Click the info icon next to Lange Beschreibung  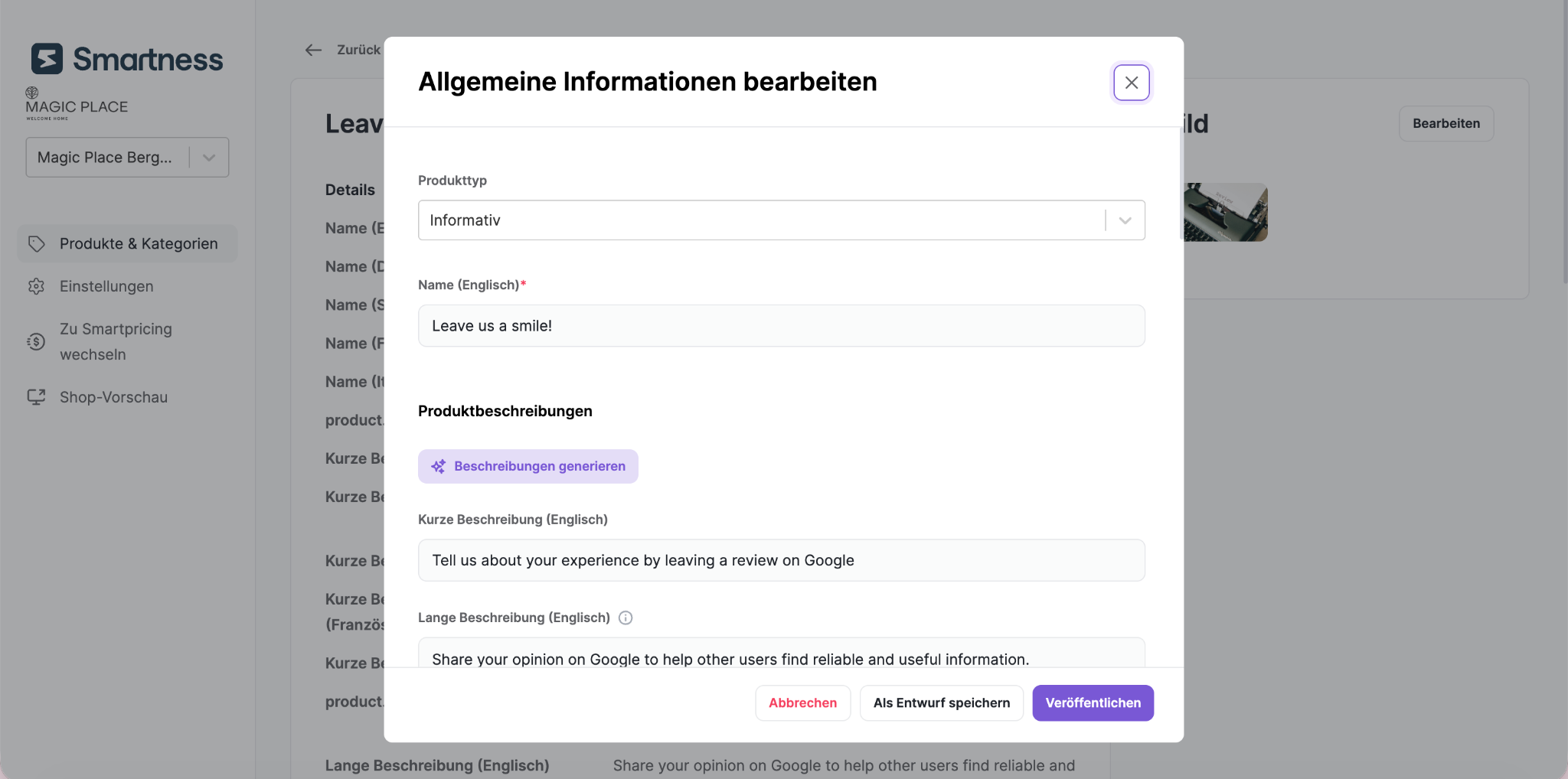tap(626, 618)
